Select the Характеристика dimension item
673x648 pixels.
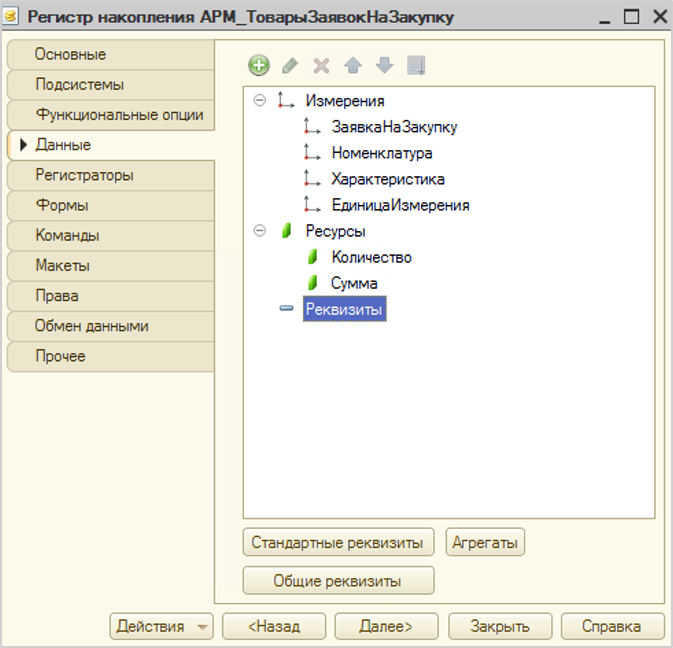click(x=388, y=179)
